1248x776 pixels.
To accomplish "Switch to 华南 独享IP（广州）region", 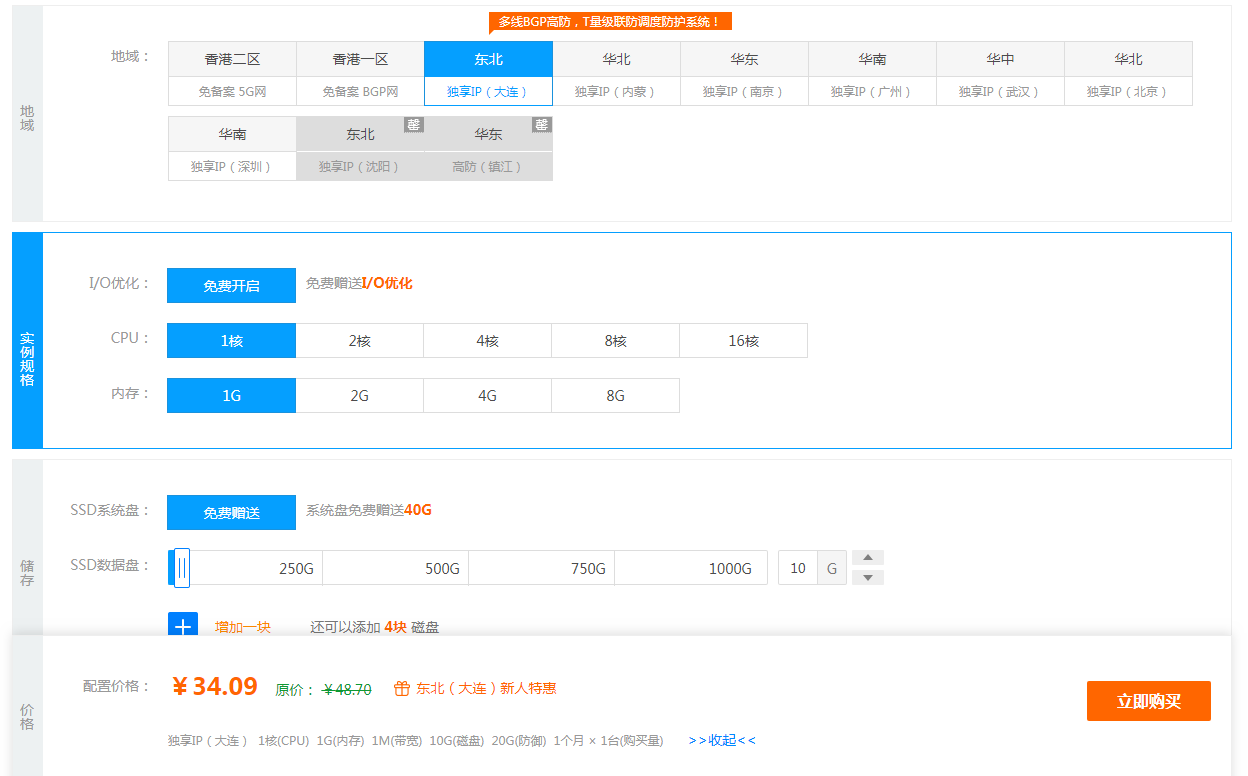I will click(871, 91).
